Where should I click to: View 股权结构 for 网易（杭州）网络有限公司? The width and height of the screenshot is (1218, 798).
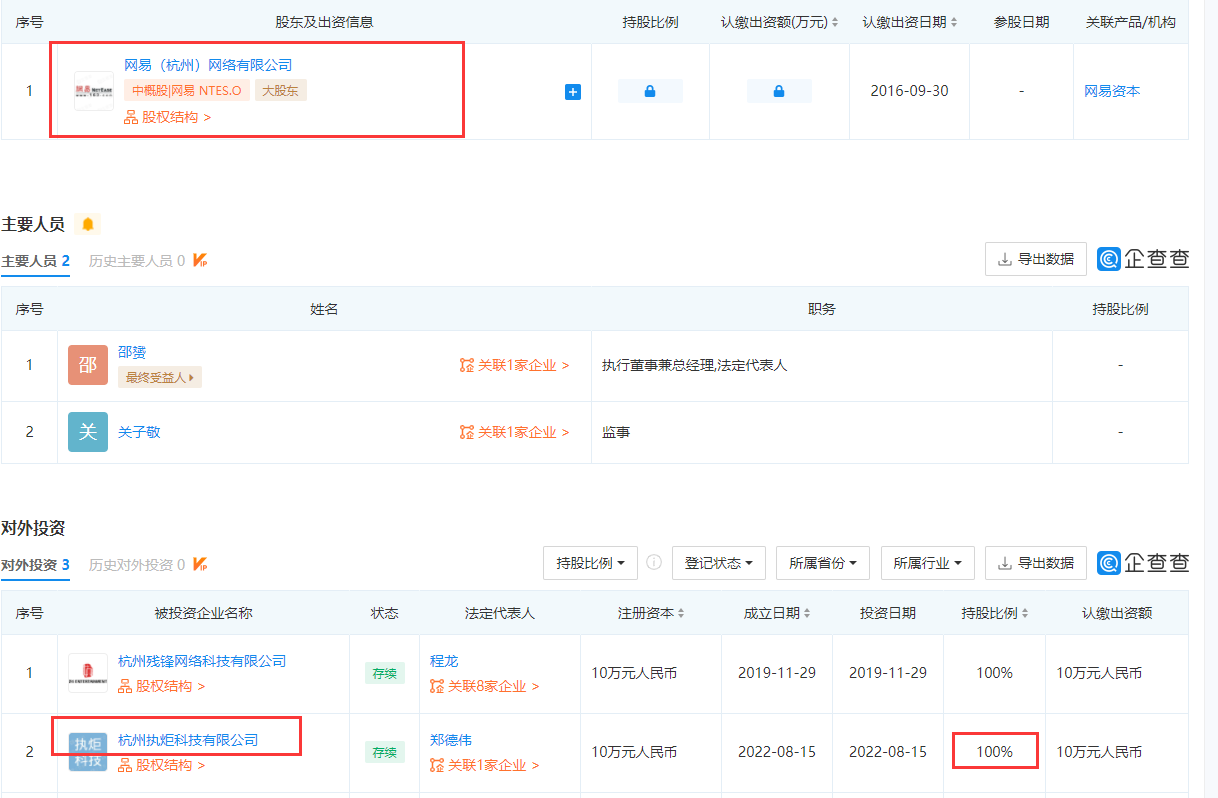[168, 117]
